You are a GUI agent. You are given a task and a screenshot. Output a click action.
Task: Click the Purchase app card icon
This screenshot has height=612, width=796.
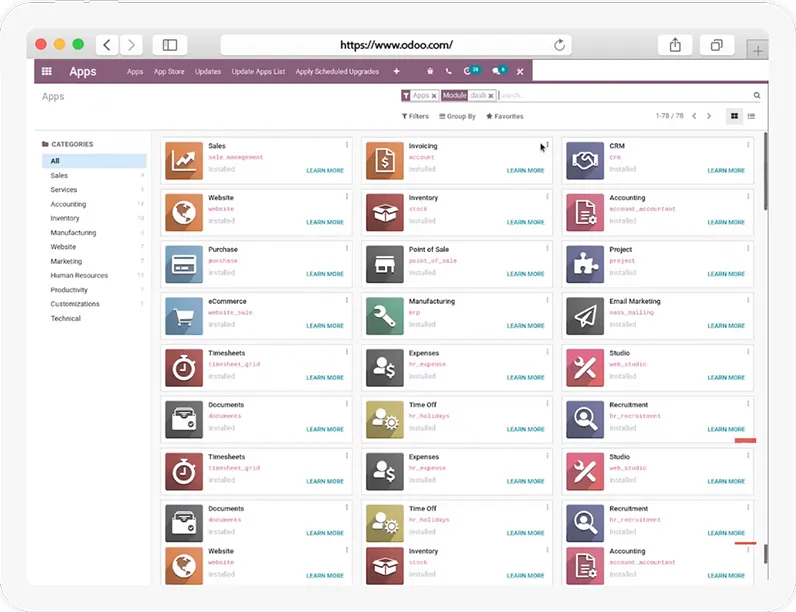point(184,264)
